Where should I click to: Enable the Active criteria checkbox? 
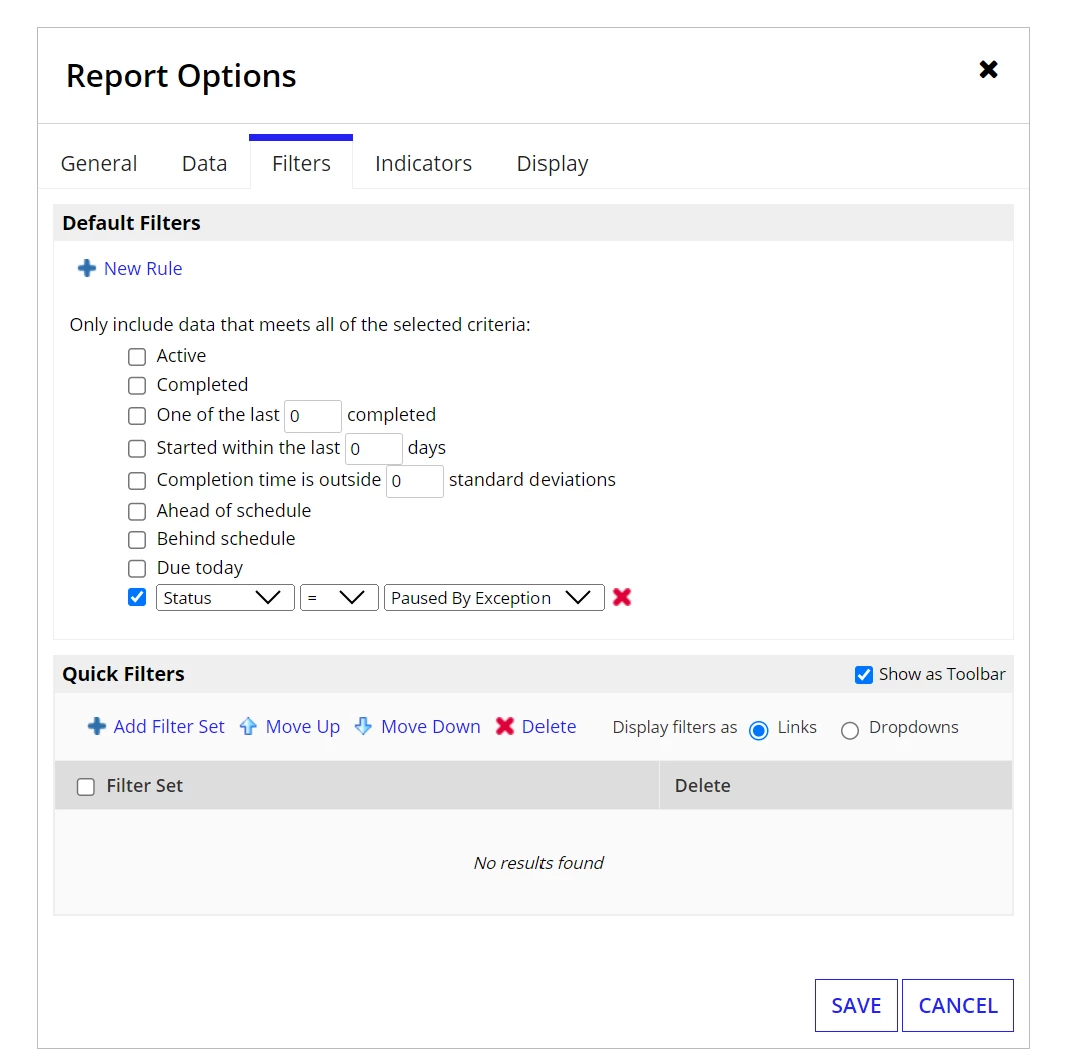click(x=137, y=357)
